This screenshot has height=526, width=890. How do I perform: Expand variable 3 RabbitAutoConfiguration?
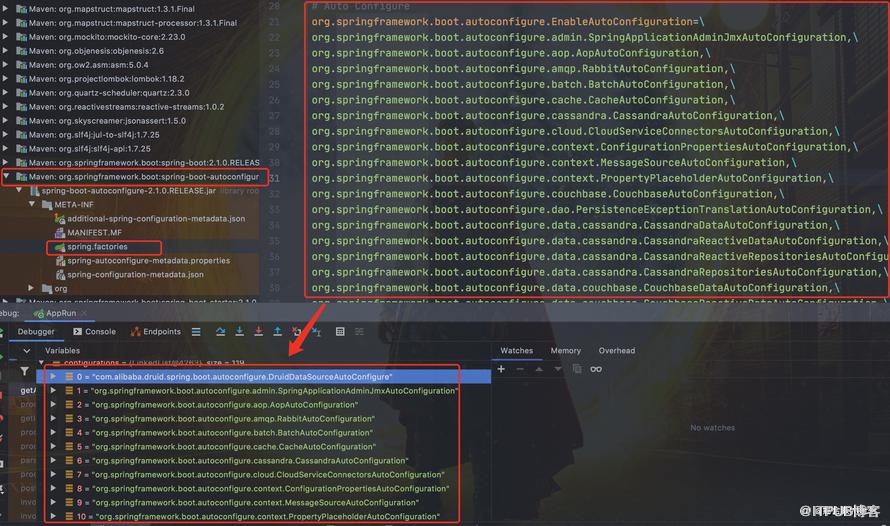(53, 419)
